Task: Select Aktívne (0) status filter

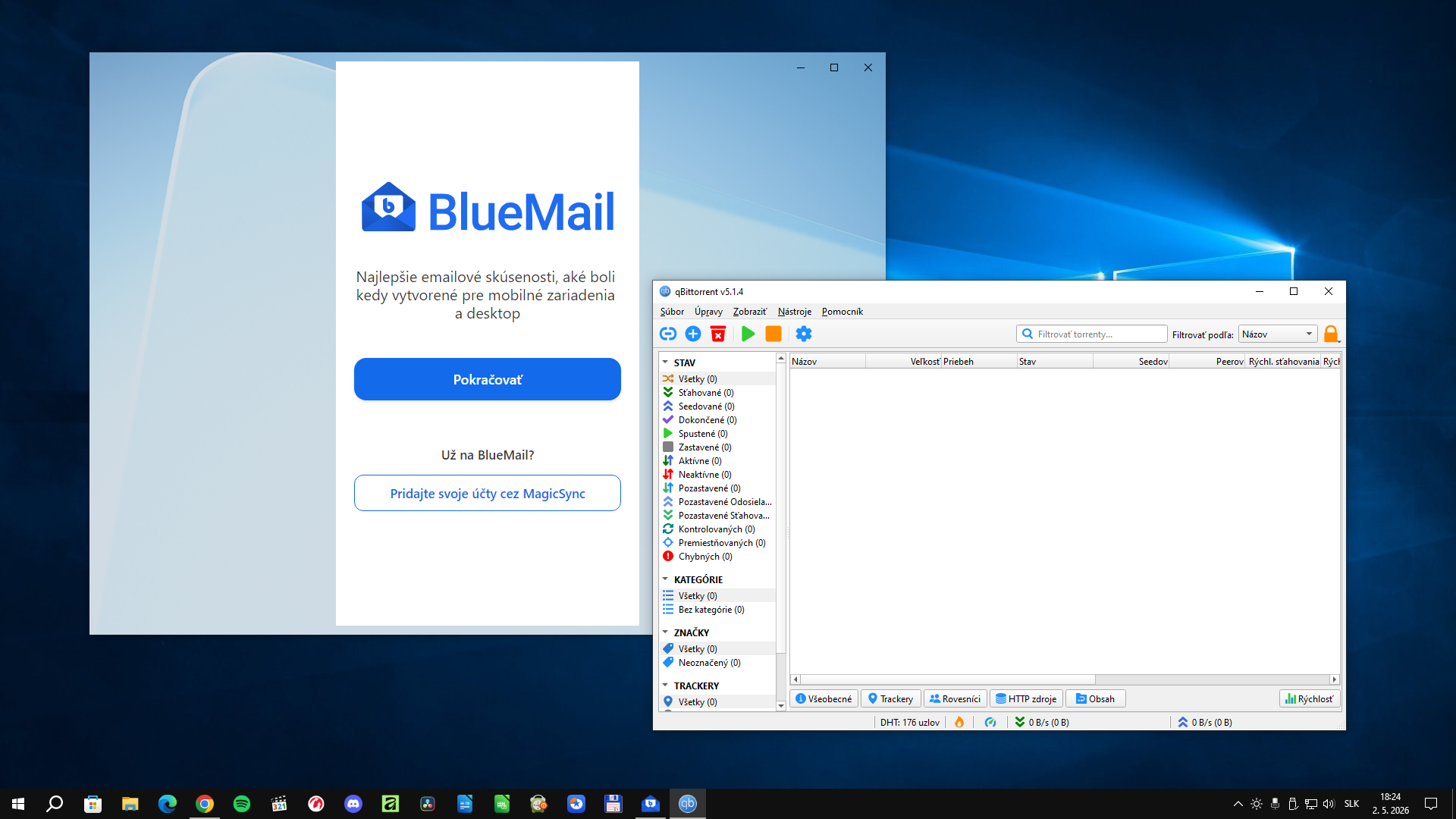Action: [x=717, y=461]
